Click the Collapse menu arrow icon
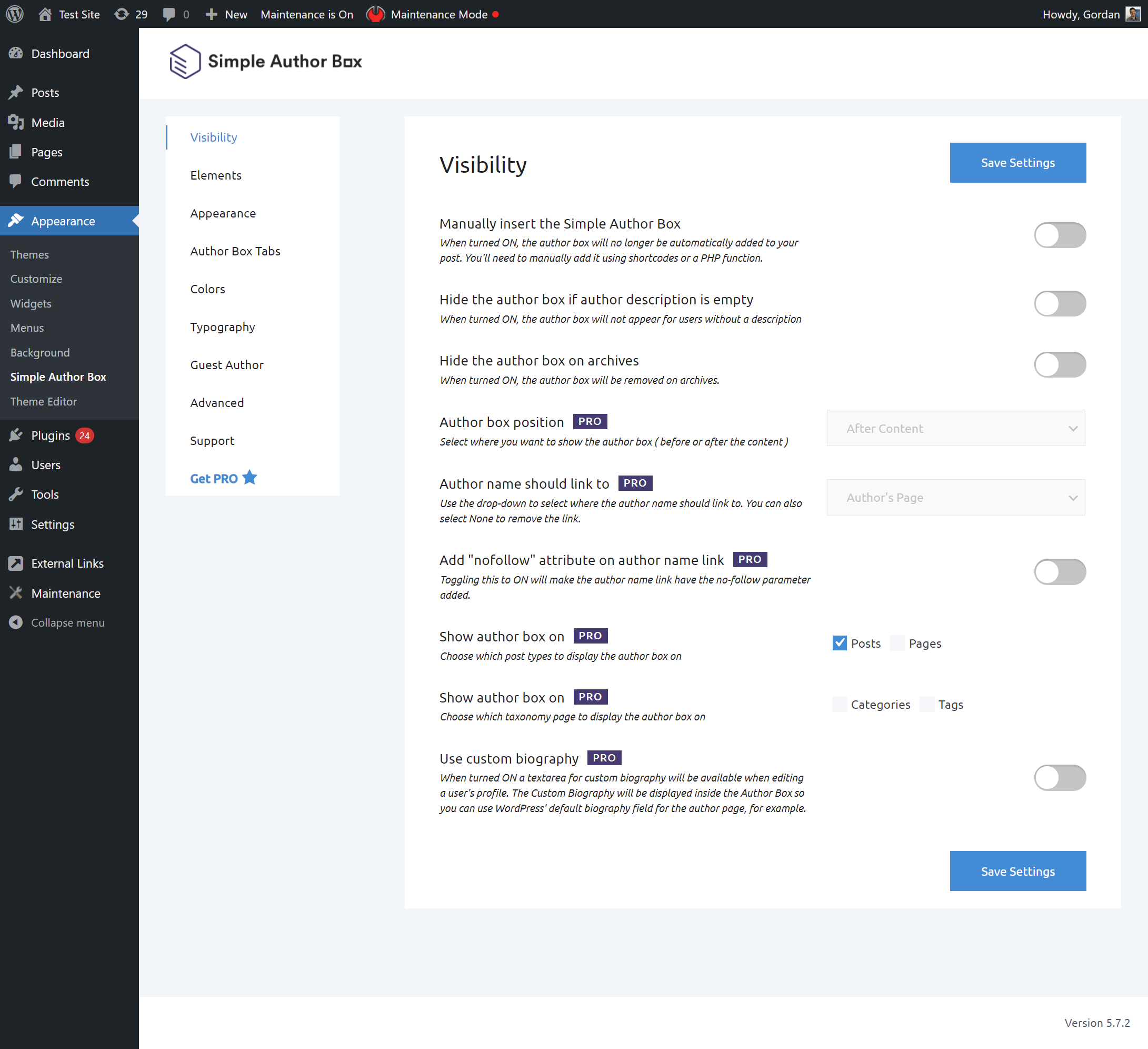Screen dimensions: 1148x1049 [16, 622]
